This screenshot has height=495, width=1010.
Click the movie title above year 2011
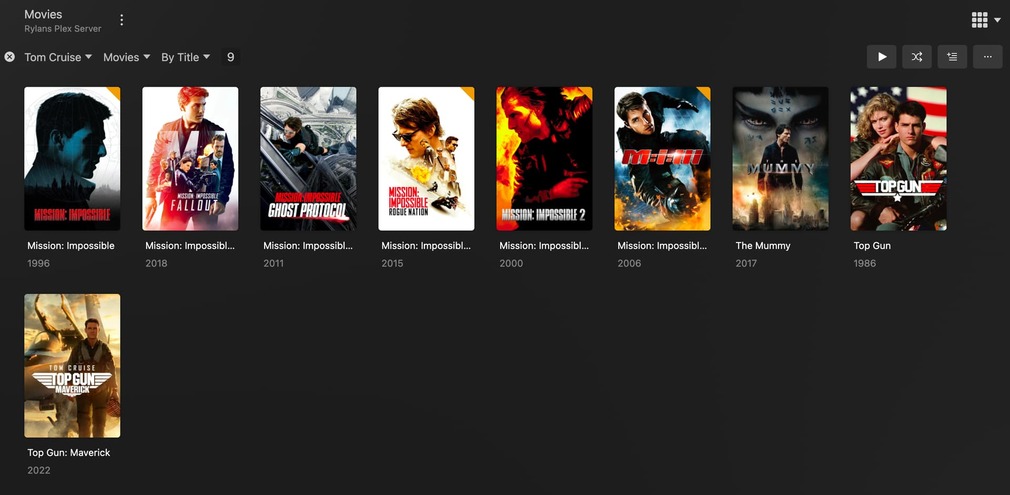(308, 246)
